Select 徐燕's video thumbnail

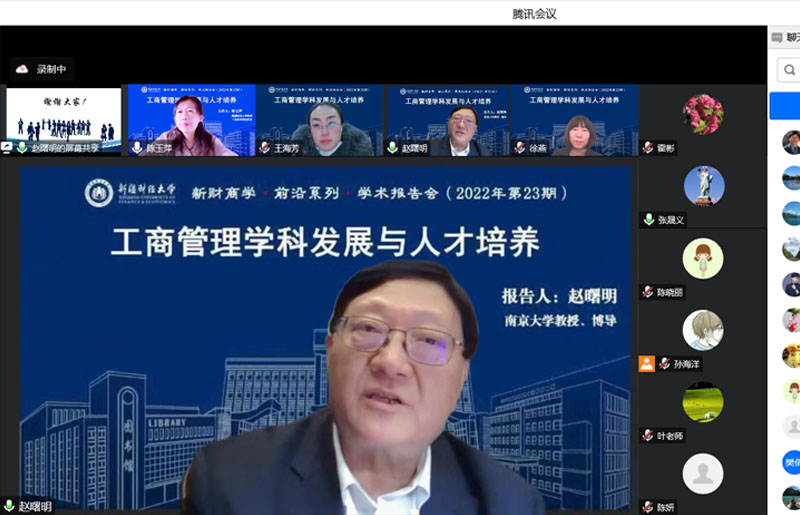[x=574, y=120]
